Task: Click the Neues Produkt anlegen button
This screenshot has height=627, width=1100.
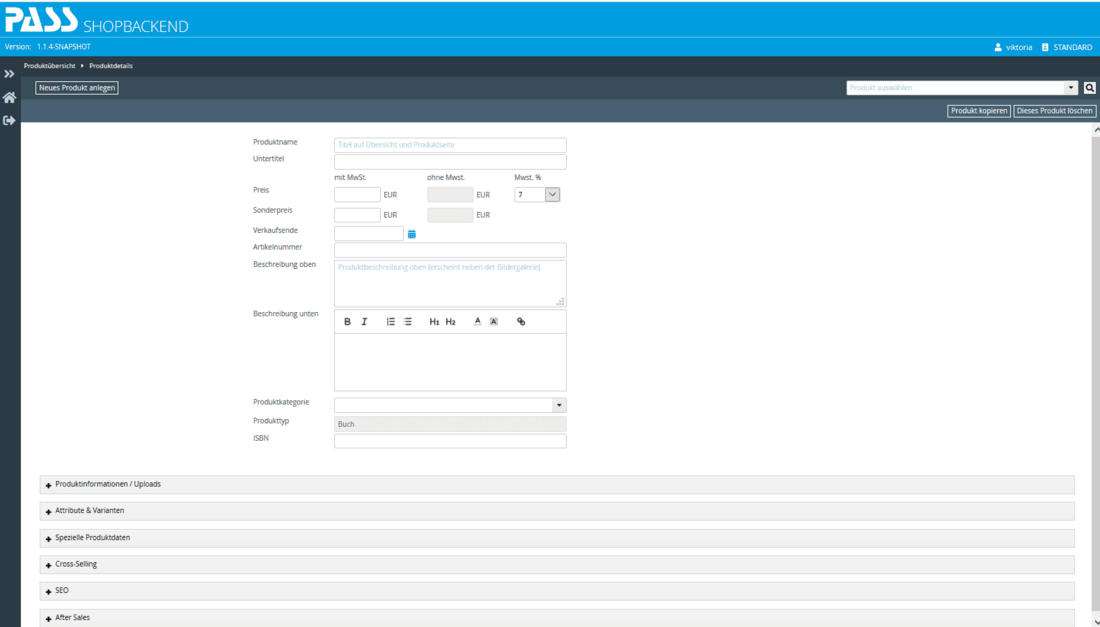Action: point(76,88)
